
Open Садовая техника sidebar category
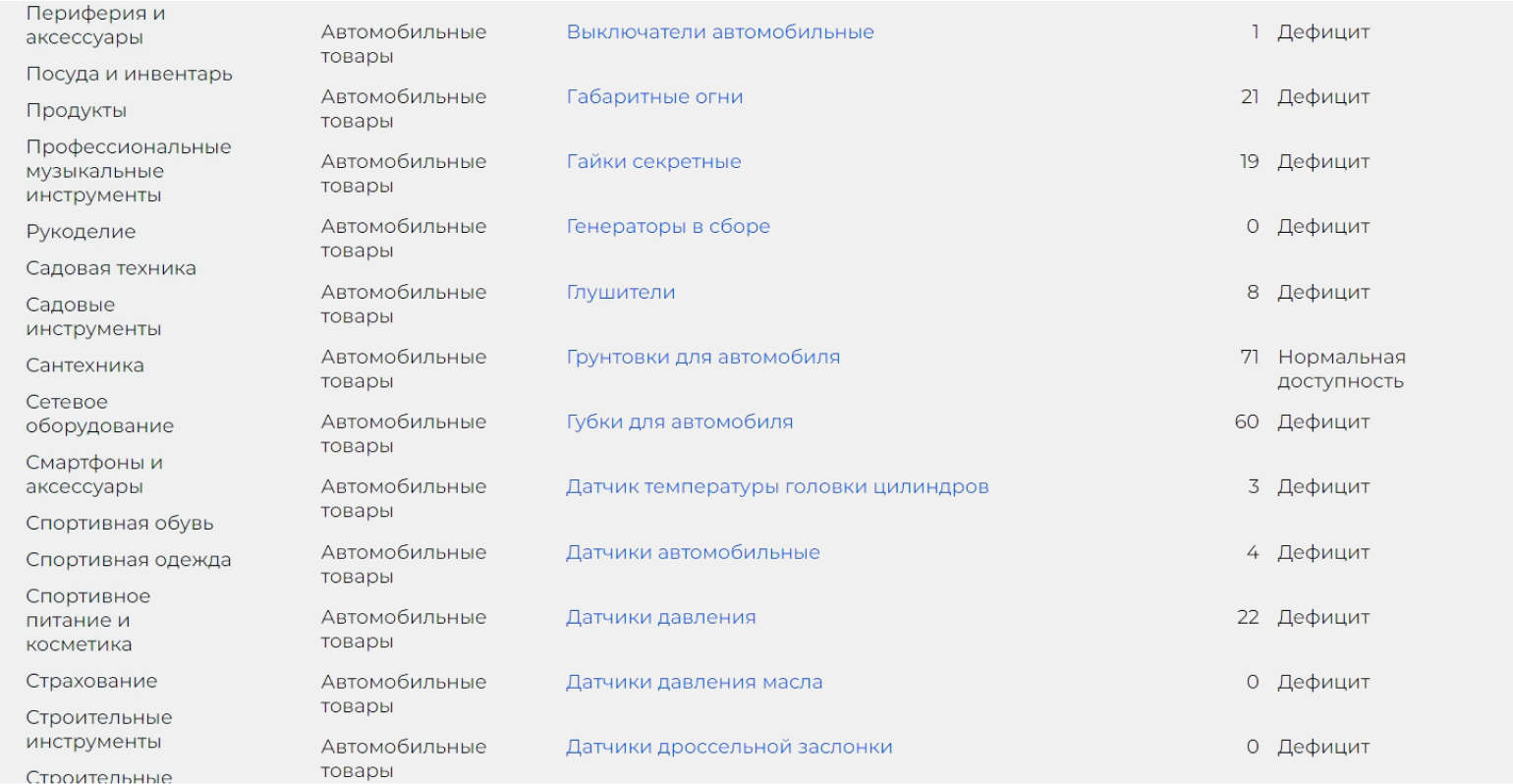111,268
